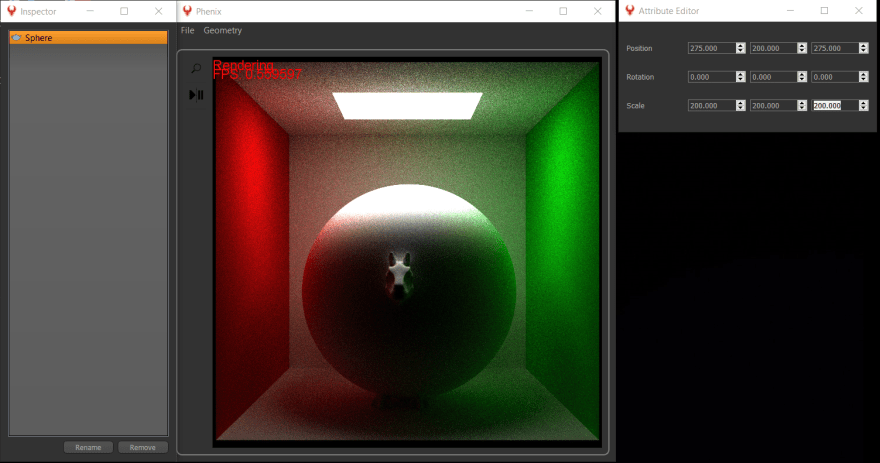
Task: Click the Phenix logo in title bar
Action: click(x=187, y=11)
